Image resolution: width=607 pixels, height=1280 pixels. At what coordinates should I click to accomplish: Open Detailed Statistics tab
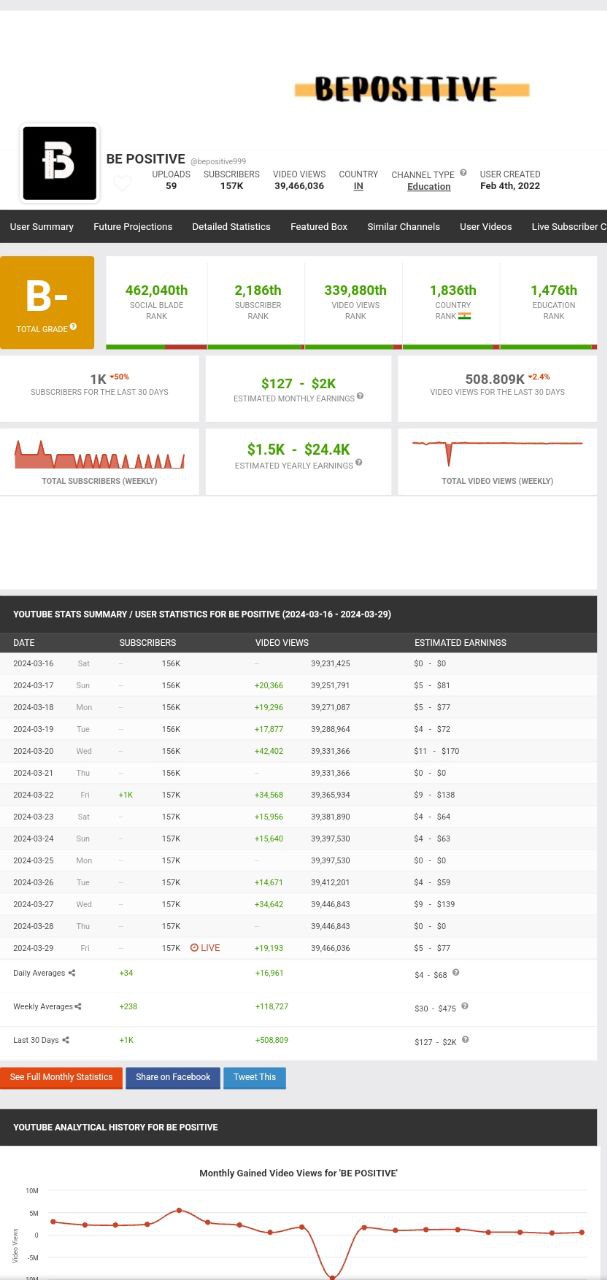pos(231,227)
